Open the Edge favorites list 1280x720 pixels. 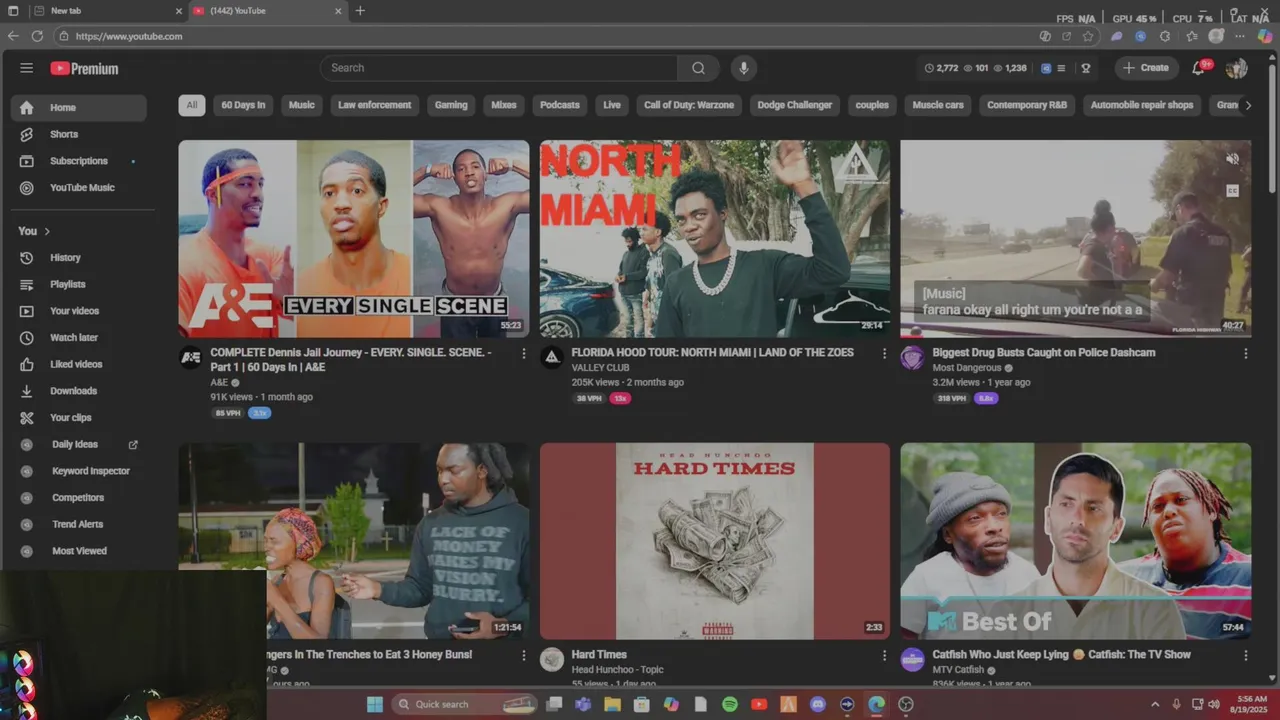tap(1191, 36)
